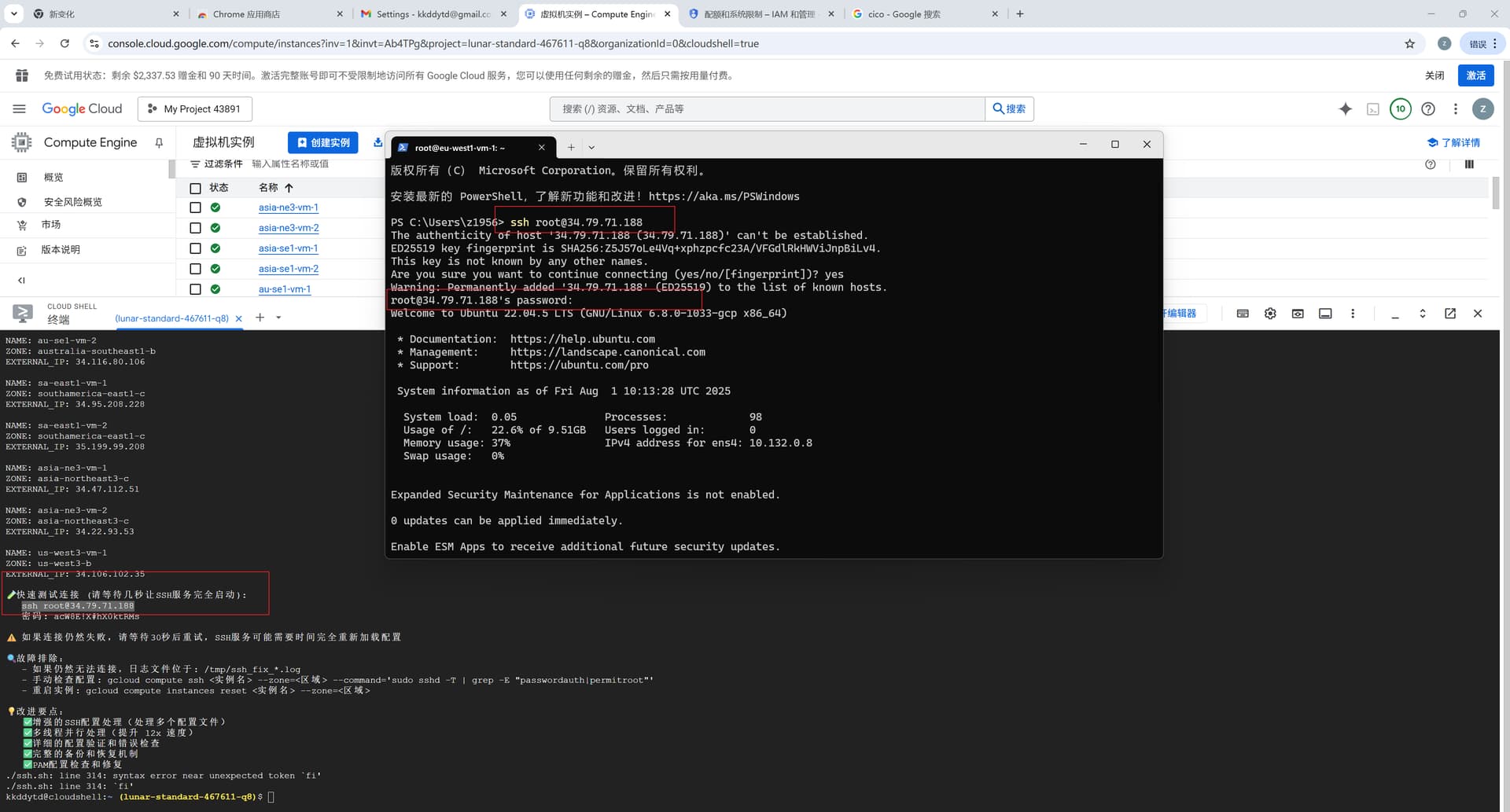Open Cloud Shell terminal settings gear
The image size is (1510, 812).
(1270, 314)
